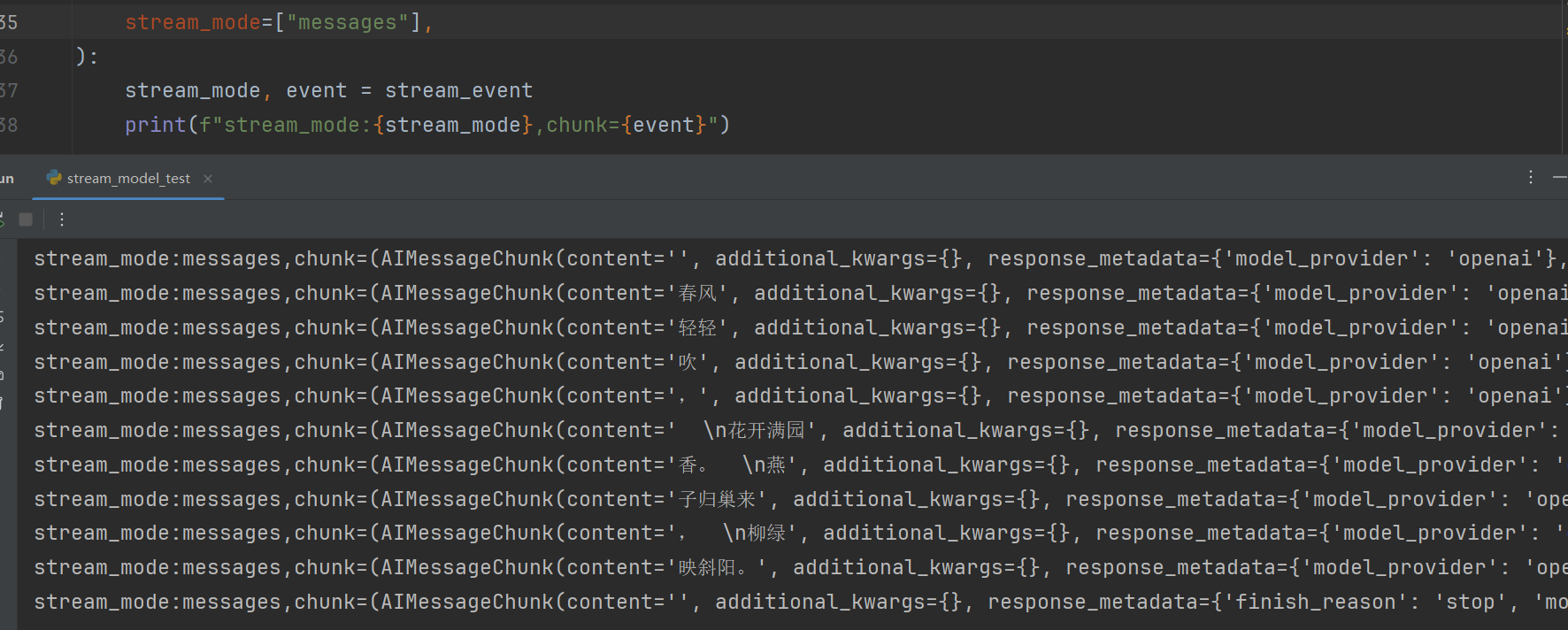Click output line containing '香。 \n燕'
The width and height of the screenshot is (1568, 630).
[x=800, y=465]
